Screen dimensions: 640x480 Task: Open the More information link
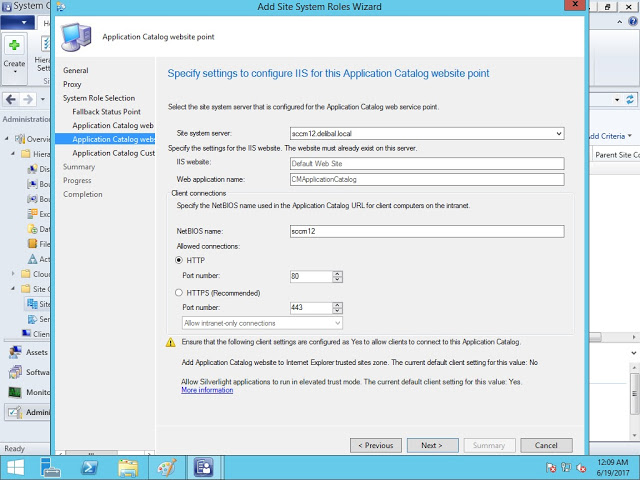click(x=207, y=390)
